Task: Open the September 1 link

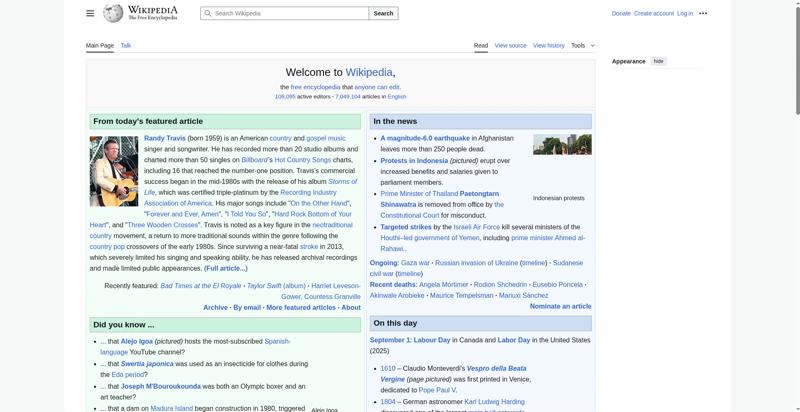Action: coord(390,340)
